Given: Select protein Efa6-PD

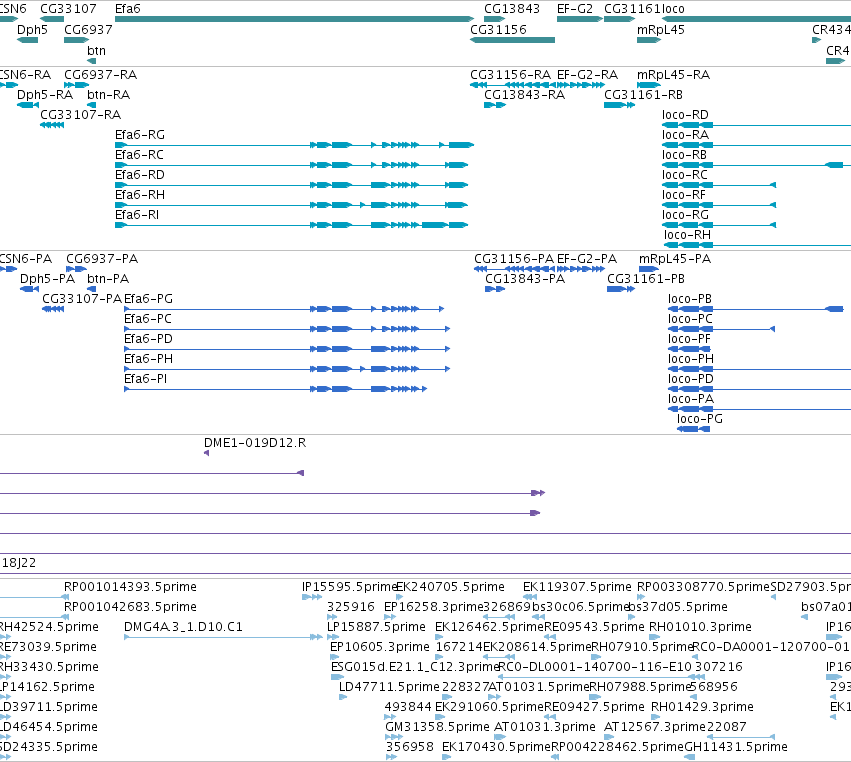Looking at the screenshot, I should coord(287,349).
